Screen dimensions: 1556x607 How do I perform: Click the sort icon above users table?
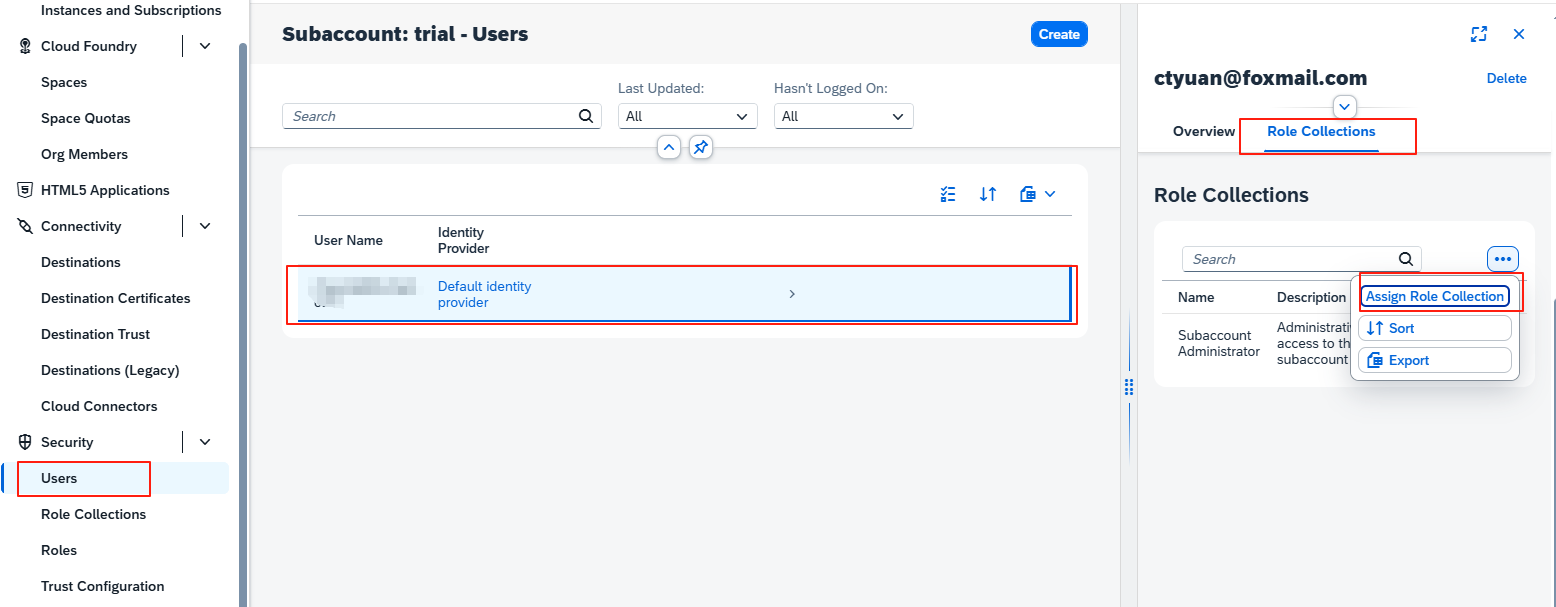988,194
